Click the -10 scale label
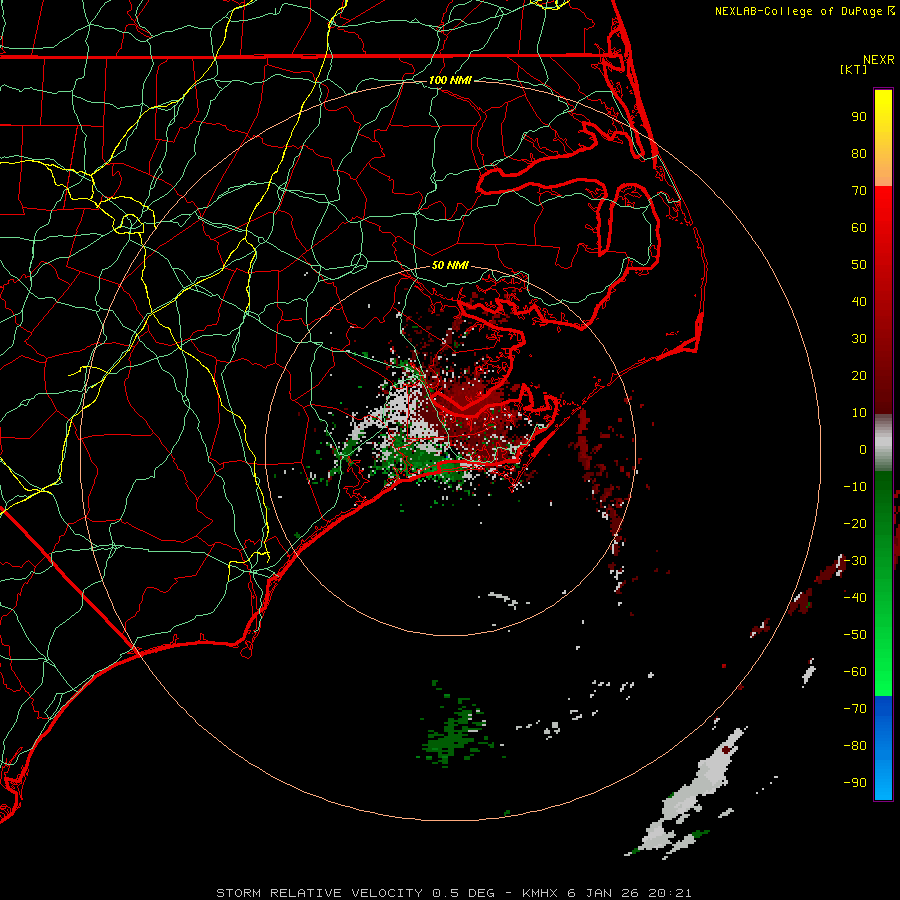This screenshot has height=900, width=900. click(855, 487)
